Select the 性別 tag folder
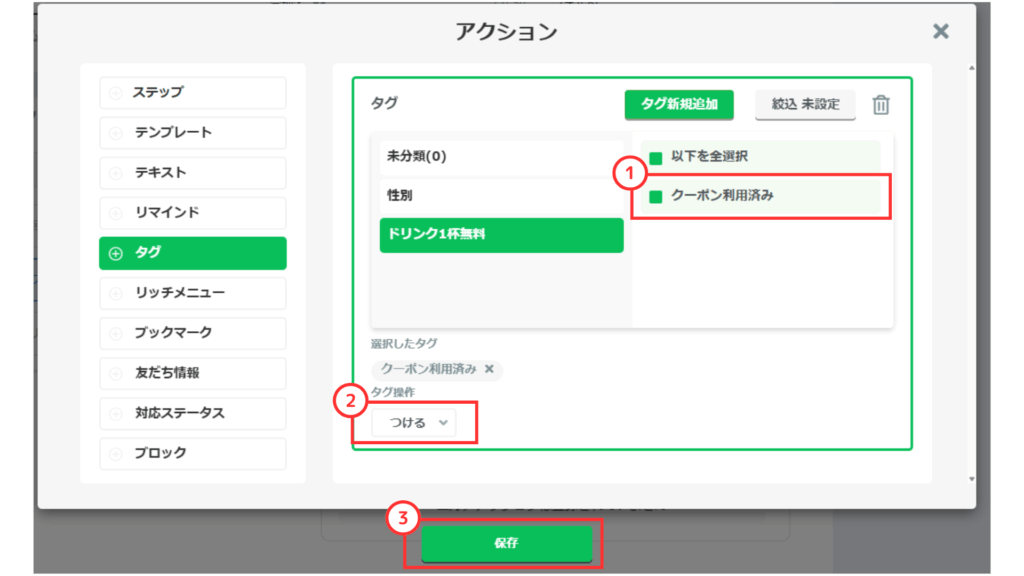 (501, 195)
